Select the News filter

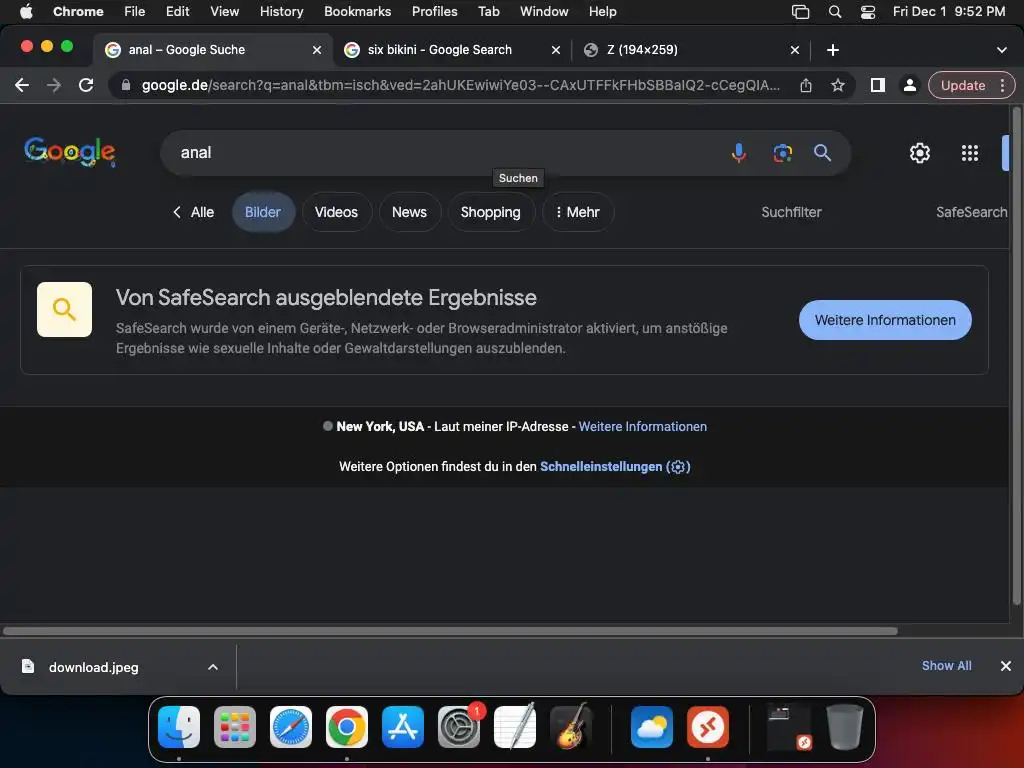(x=409, y=212)
